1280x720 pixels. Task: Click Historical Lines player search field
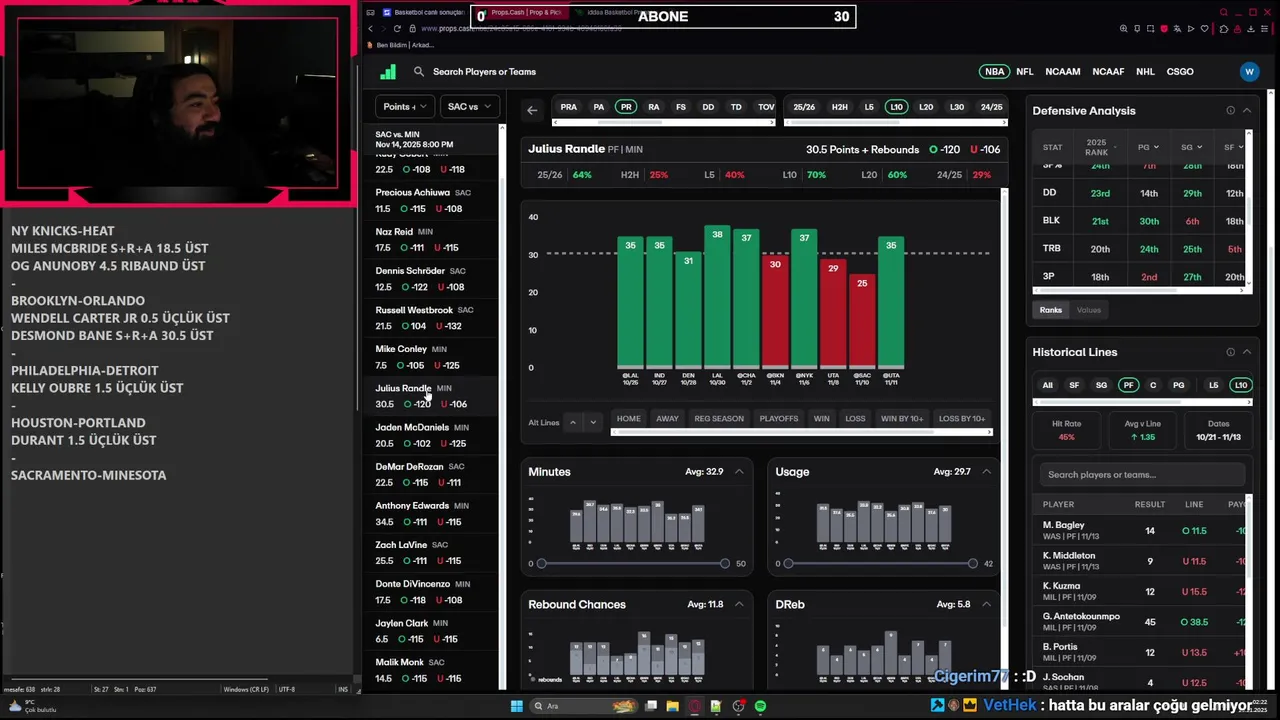[1141, 474]
